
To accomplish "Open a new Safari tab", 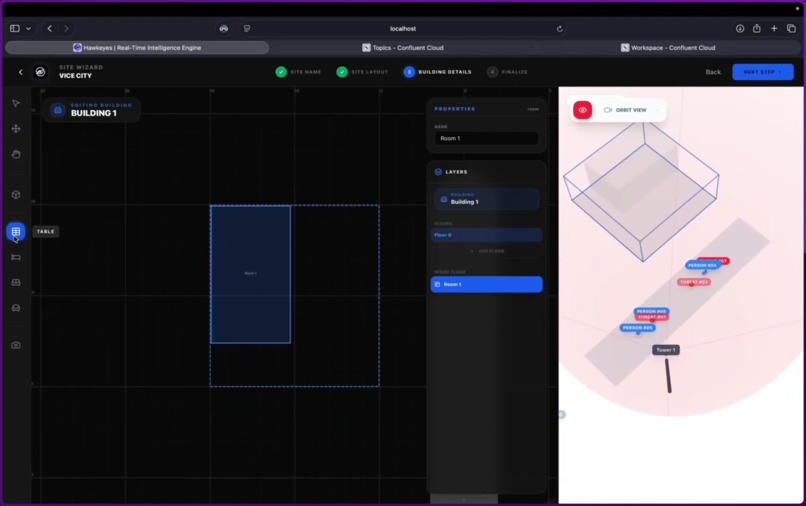I will pyautogui.click(x=774, y=28).
